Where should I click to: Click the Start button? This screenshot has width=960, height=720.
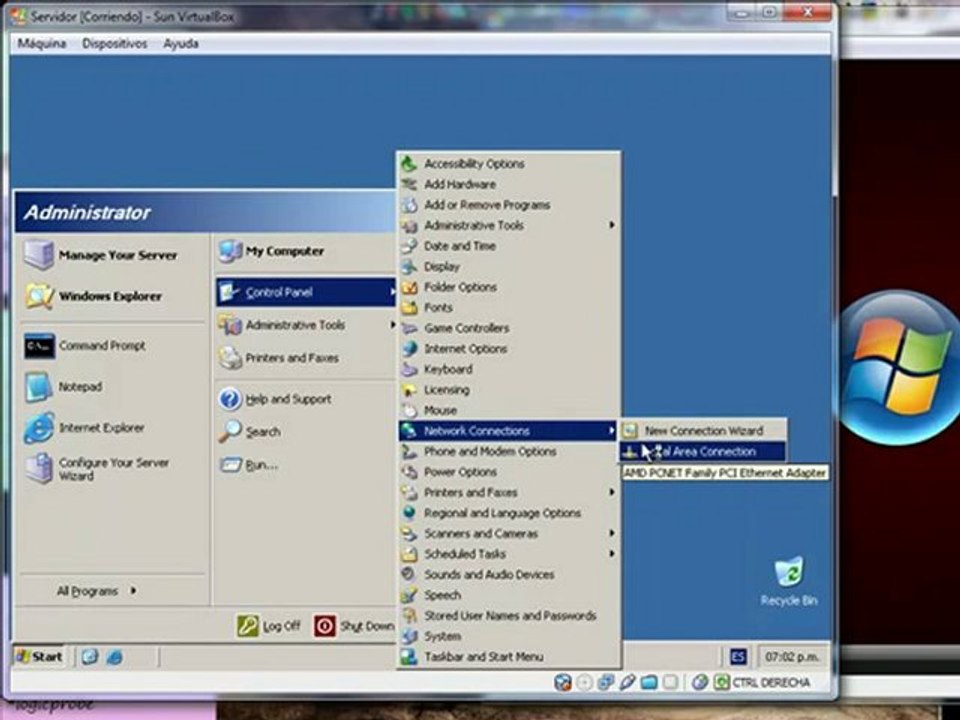(x=39, y=657)
